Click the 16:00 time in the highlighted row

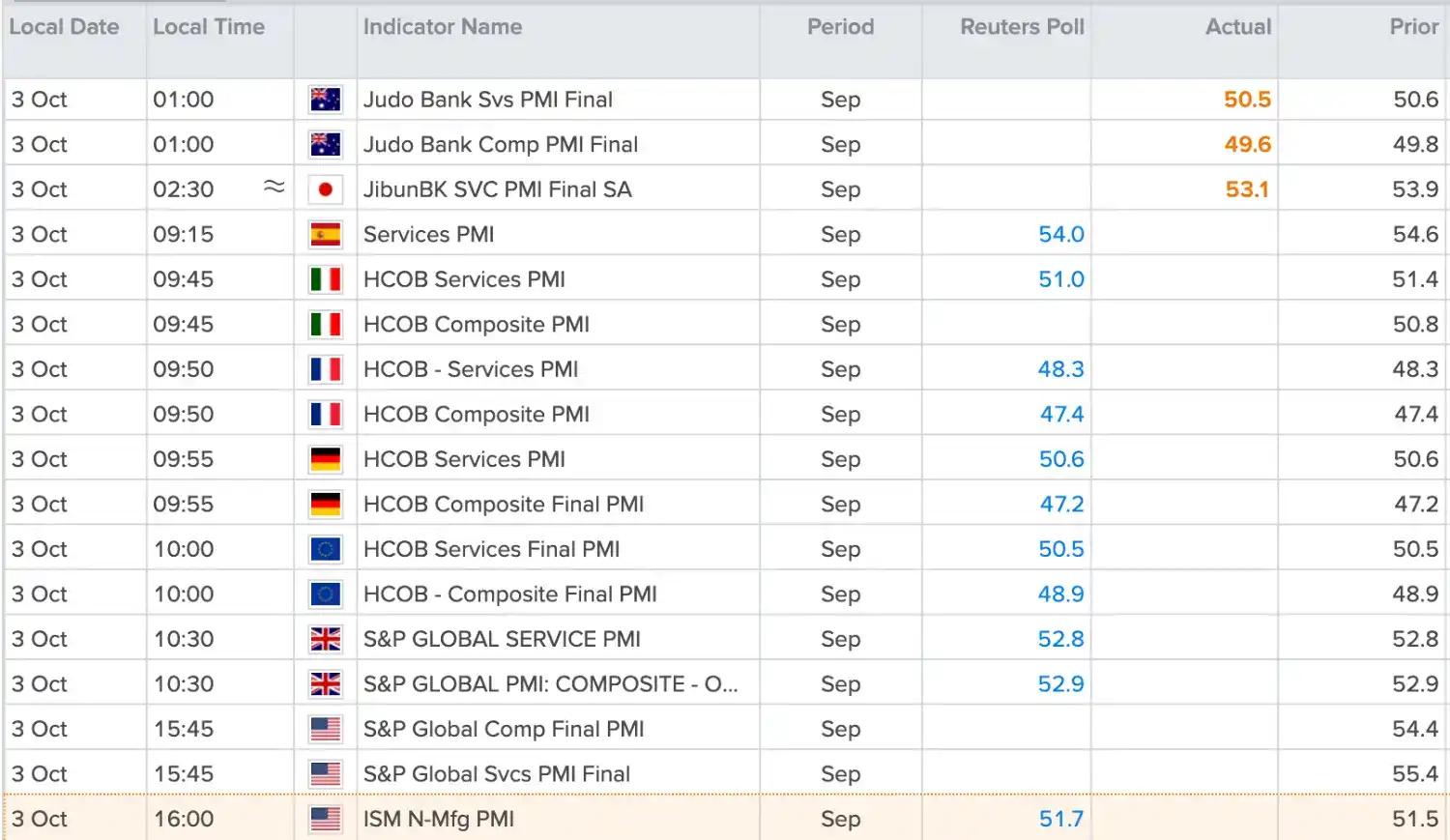(184, 819)
